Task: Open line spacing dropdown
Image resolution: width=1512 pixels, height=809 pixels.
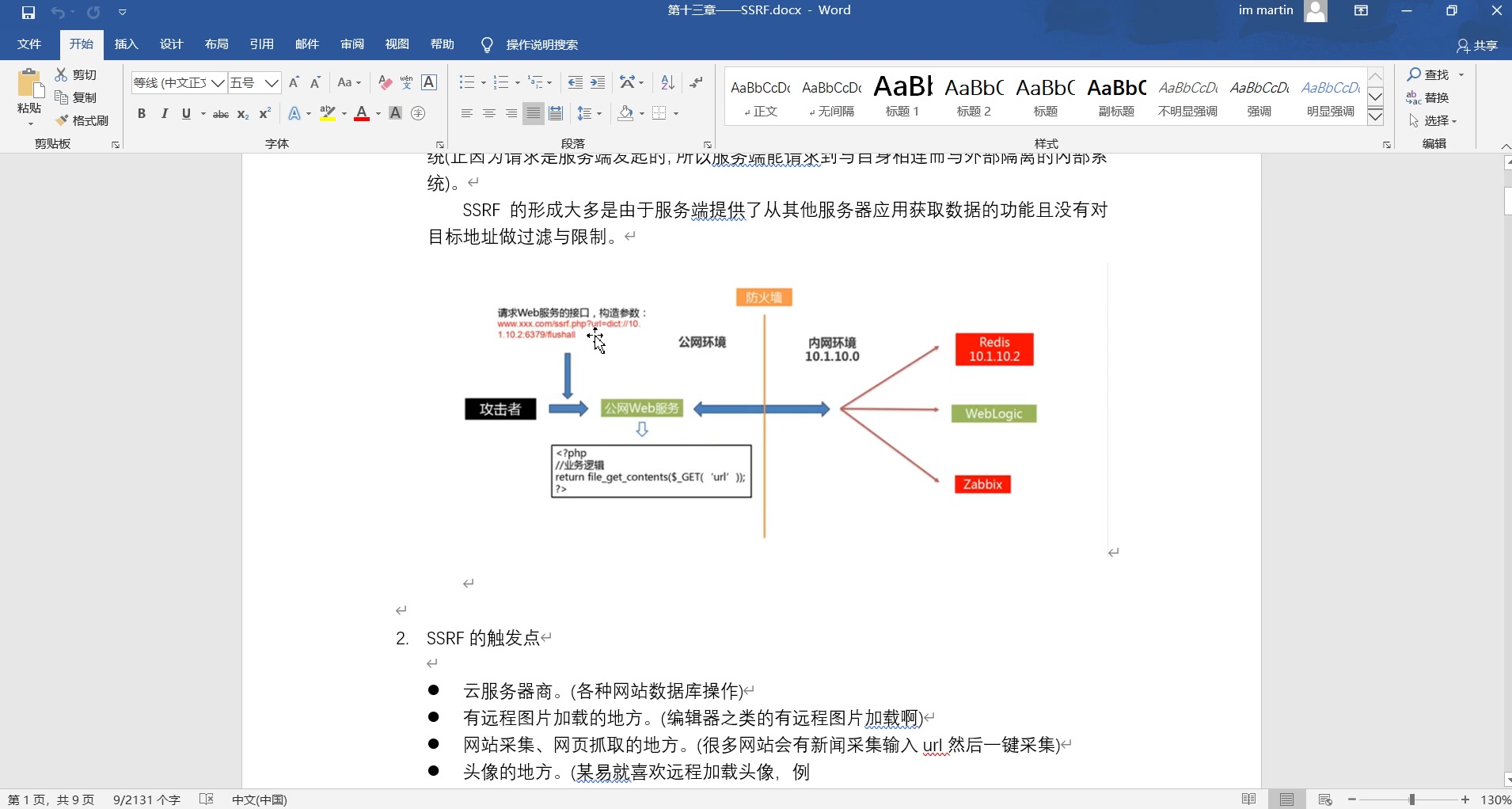Action: [590, 114]
